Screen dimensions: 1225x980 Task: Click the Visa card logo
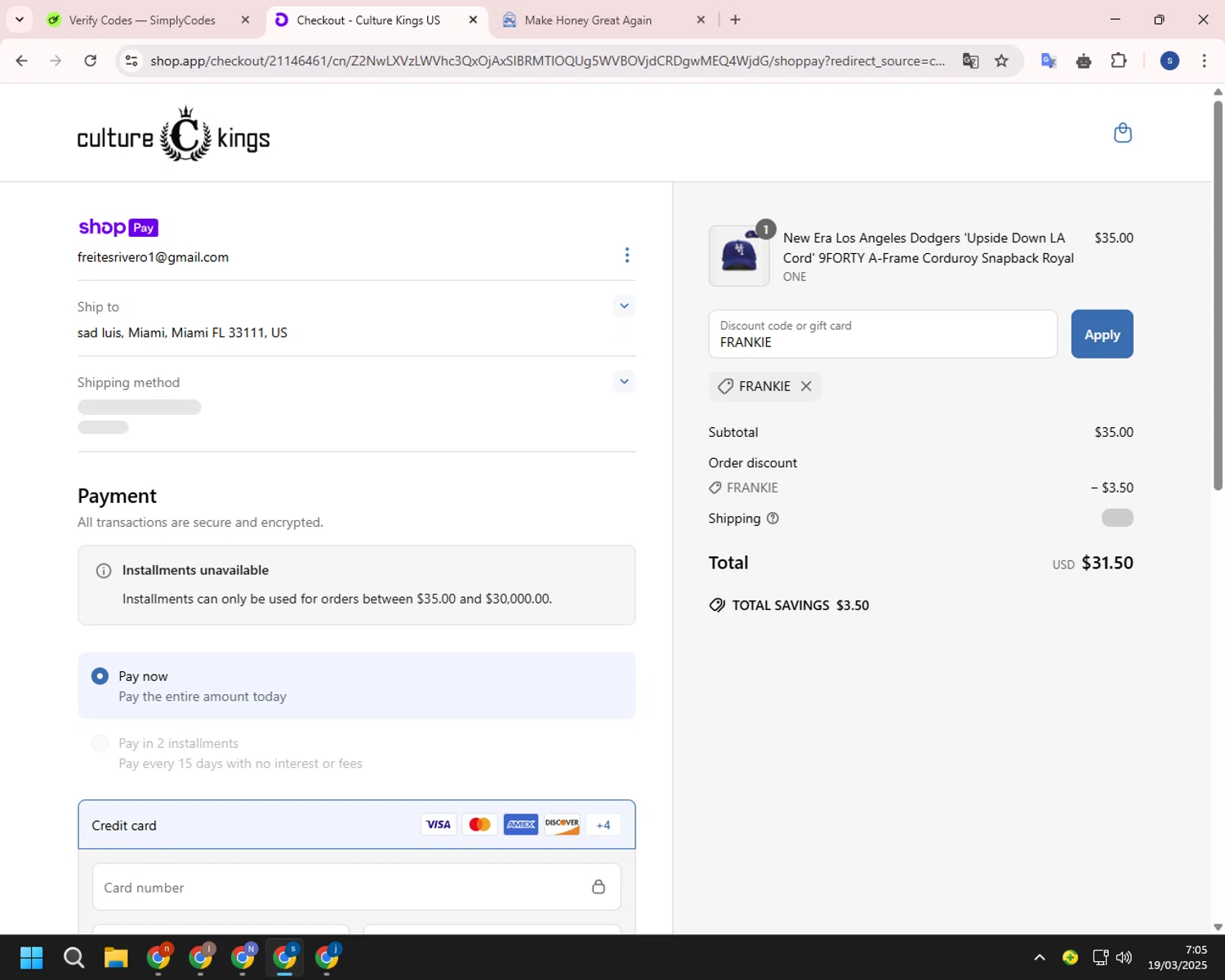coord(439,824)
